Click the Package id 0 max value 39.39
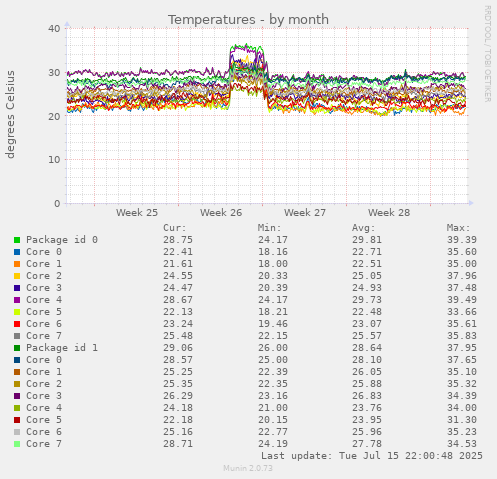 click(462, 240)
